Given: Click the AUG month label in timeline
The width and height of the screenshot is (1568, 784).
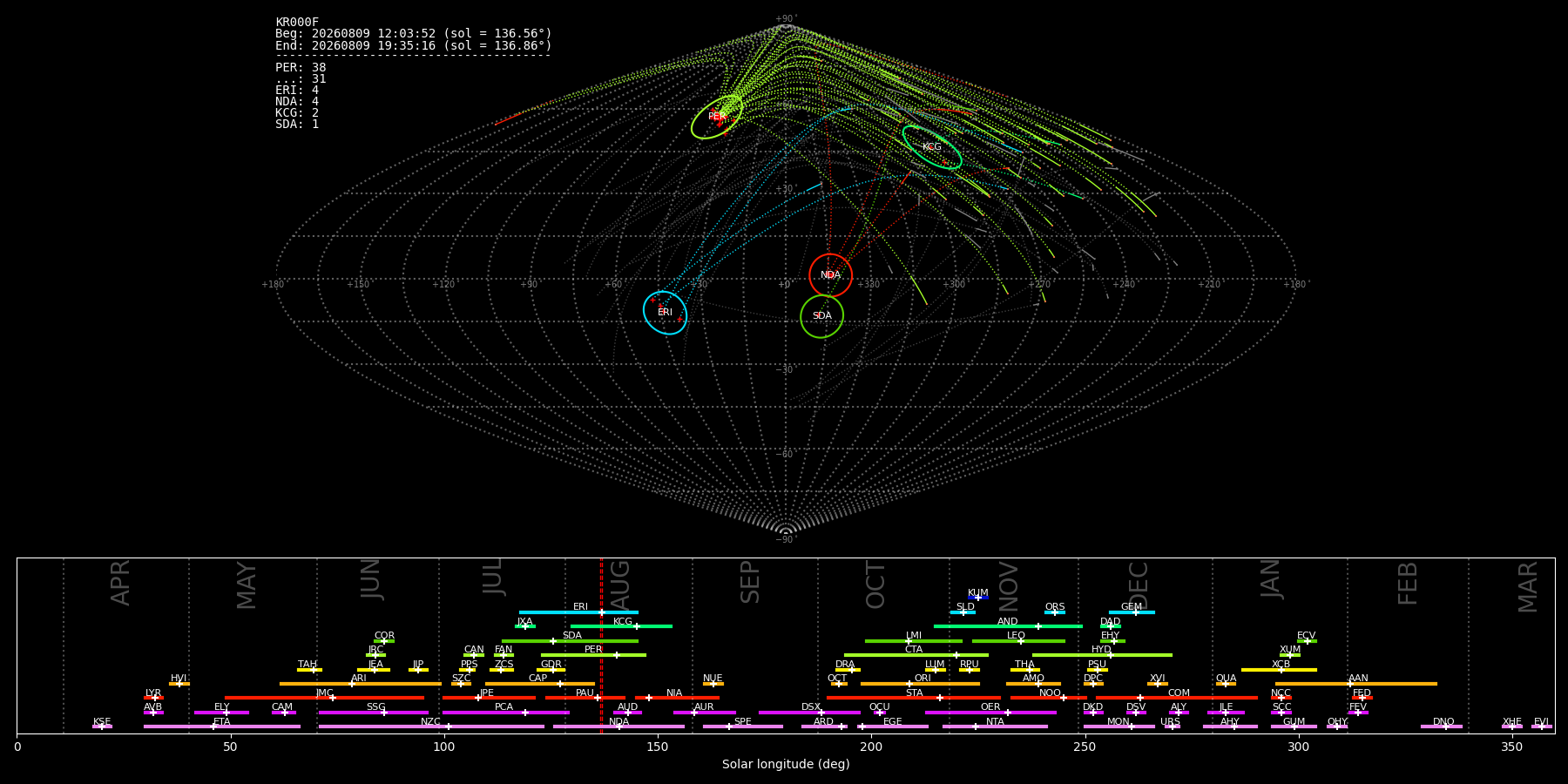Looking at the screenshot, I should [619, 584].
